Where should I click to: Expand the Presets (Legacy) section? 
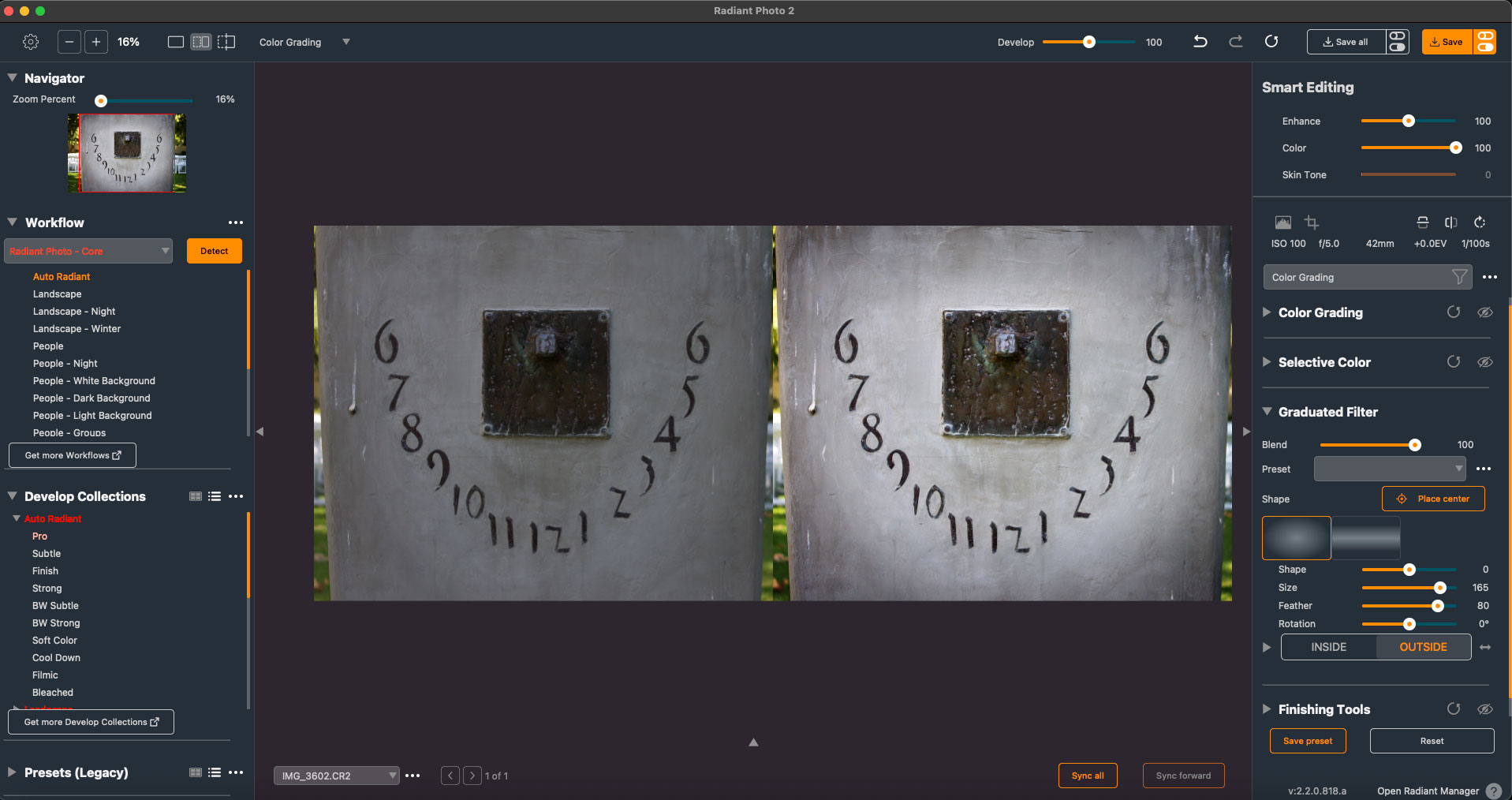coord(12,772)
